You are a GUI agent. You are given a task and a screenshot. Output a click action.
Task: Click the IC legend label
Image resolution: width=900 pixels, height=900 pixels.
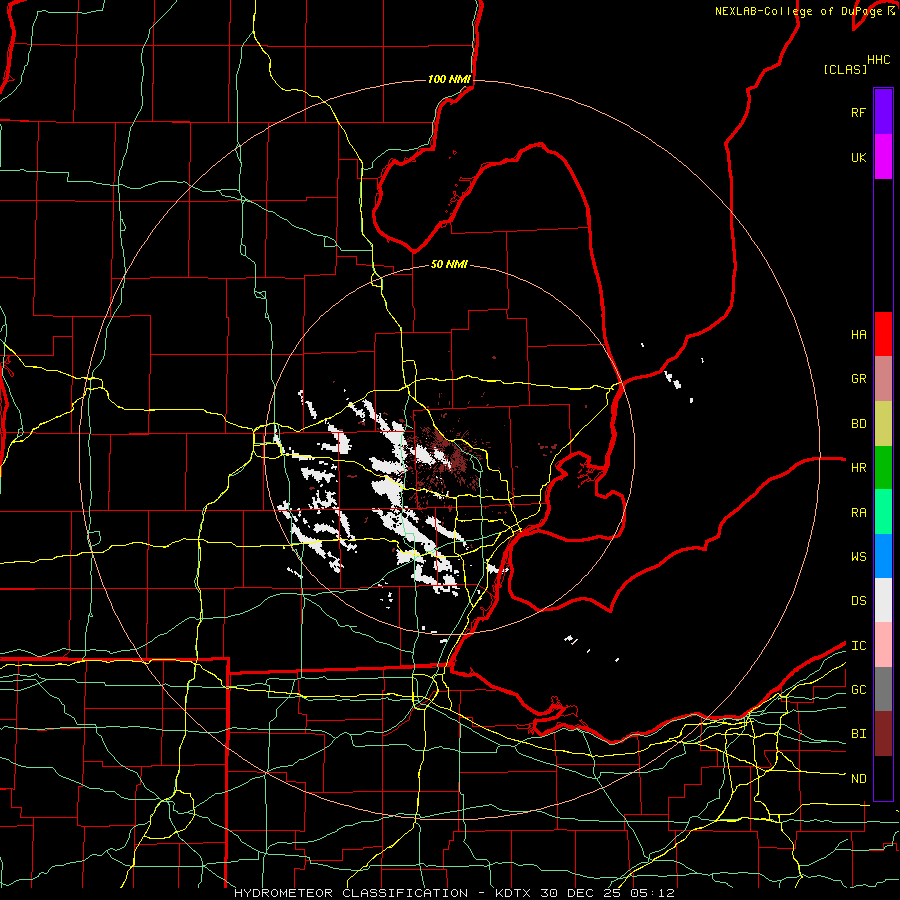coord(858,646)
